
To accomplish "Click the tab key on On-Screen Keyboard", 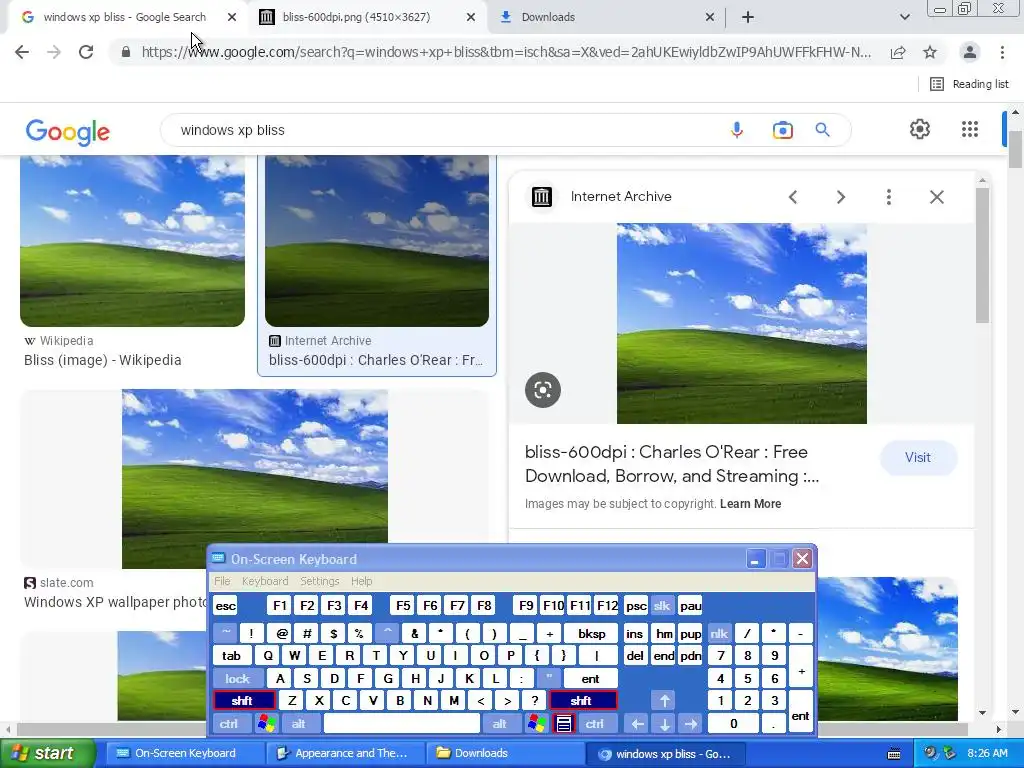I will click(232, 656).
